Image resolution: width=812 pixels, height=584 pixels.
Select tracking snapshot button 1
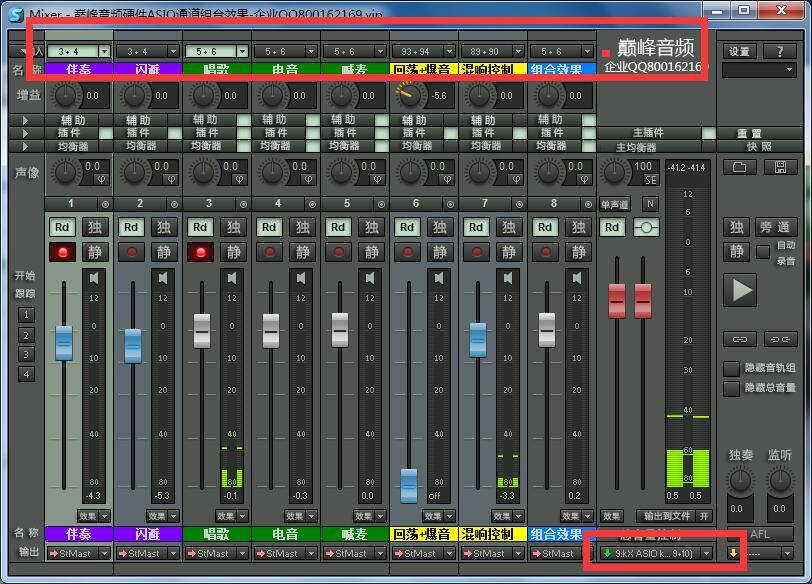click(26, 315)
